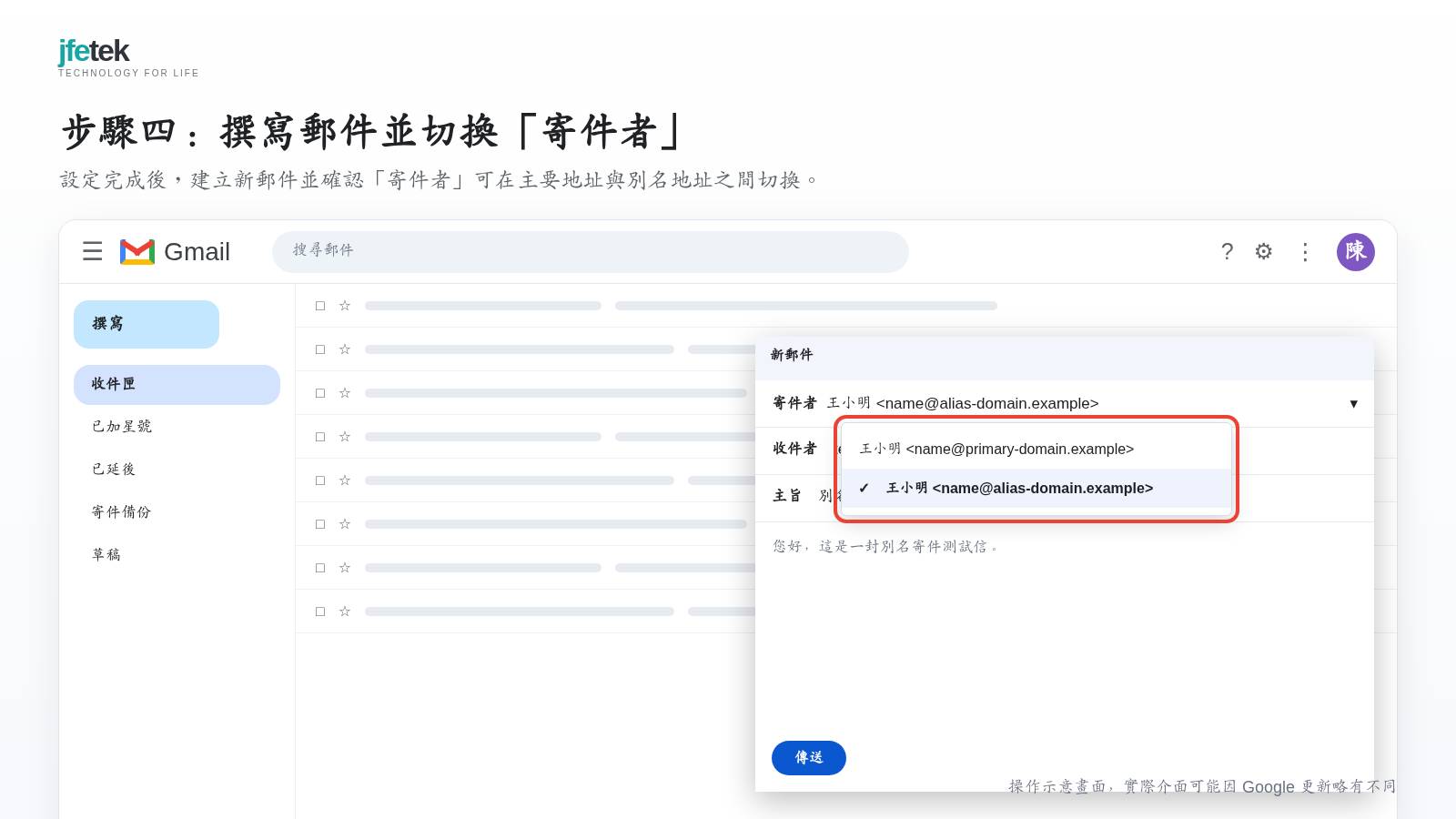This screenshot has height=819, width=1456.
Task: Click the 傳送 send button
Action: click(x=809, y=758)
